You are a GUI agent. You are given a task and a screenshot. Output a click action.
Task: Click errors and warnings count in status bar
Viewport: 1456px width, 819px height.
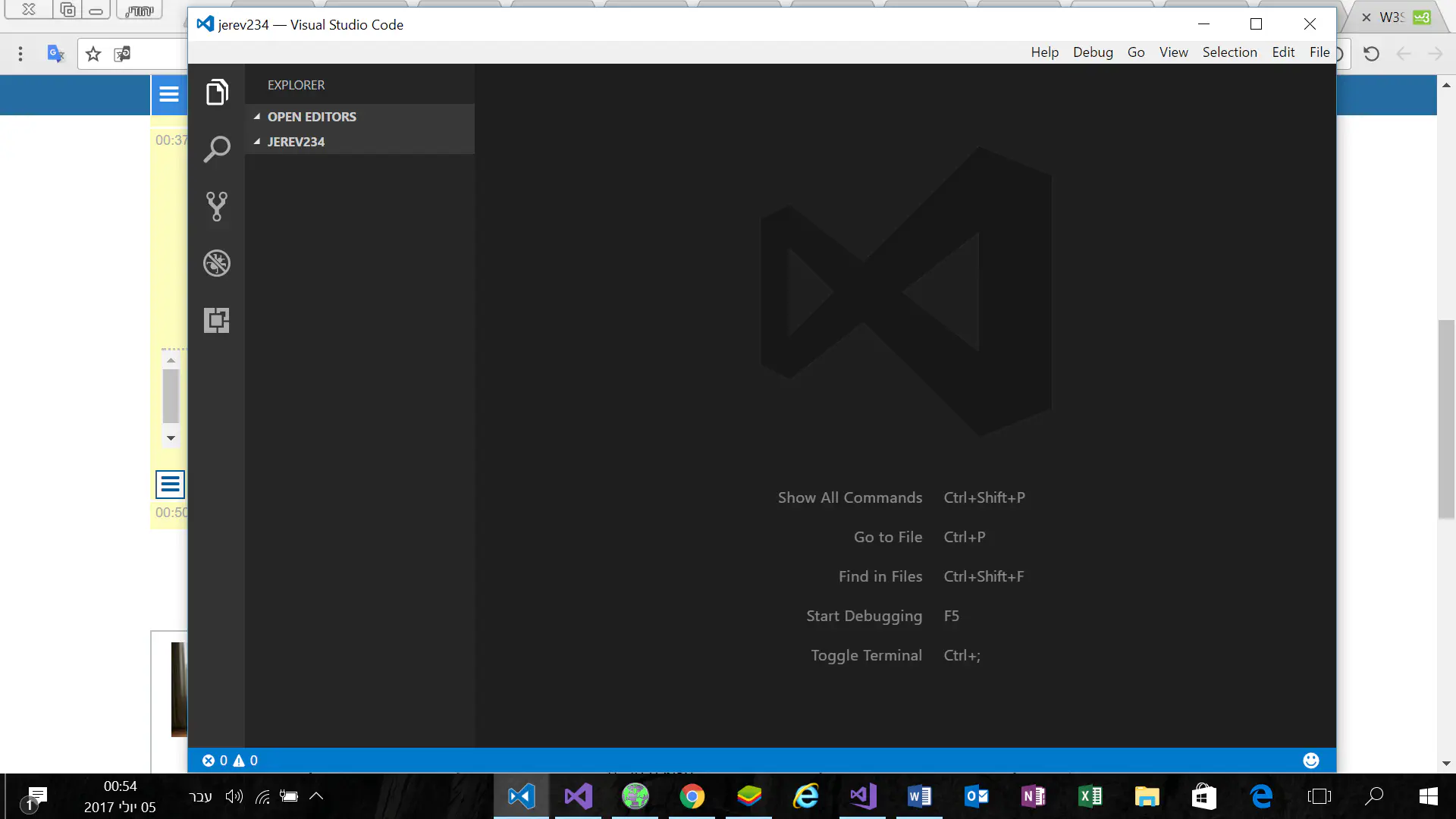click(230, 760)
